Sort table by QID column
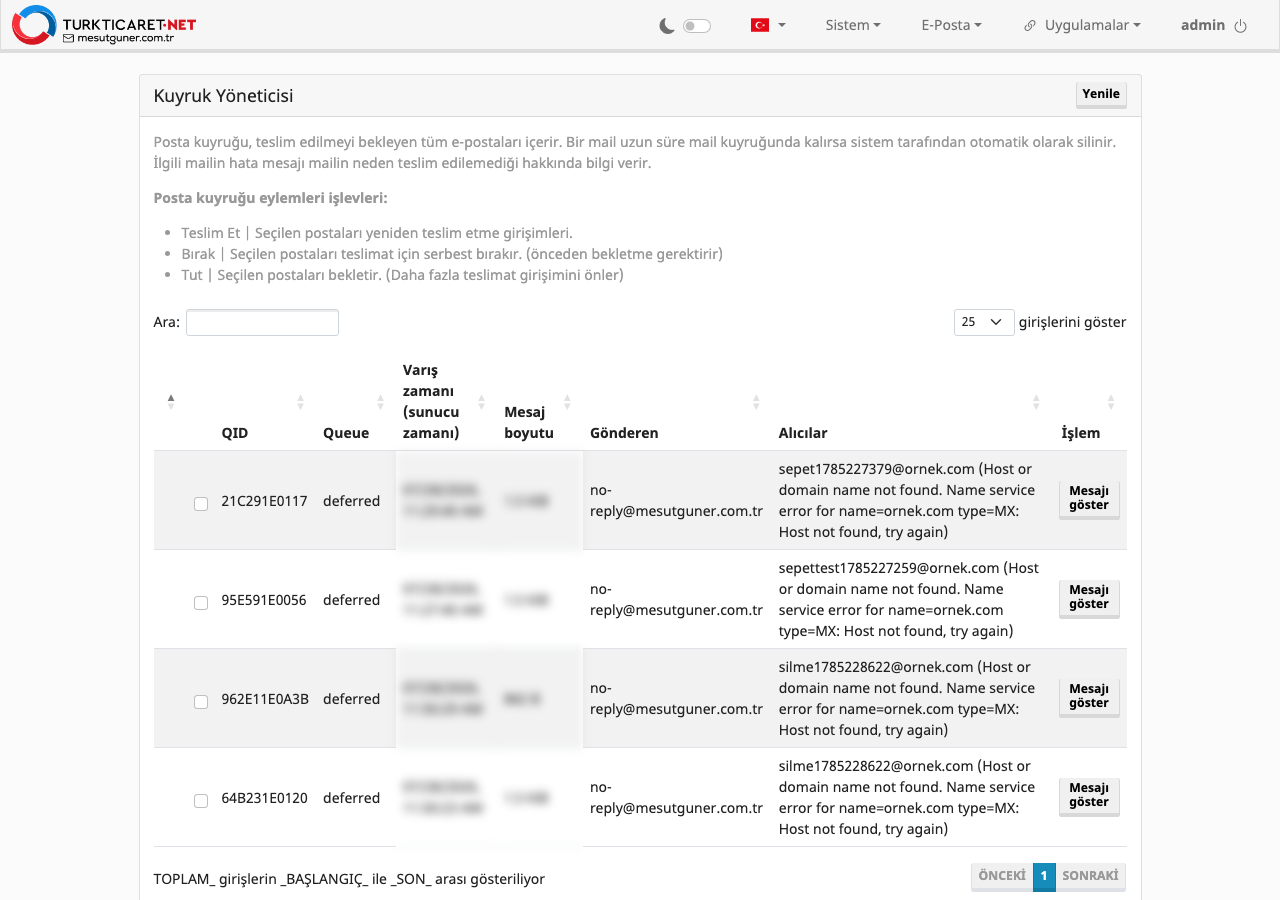Image resolution: width=1280 pixels, height=900 pixels. point(264,402)
